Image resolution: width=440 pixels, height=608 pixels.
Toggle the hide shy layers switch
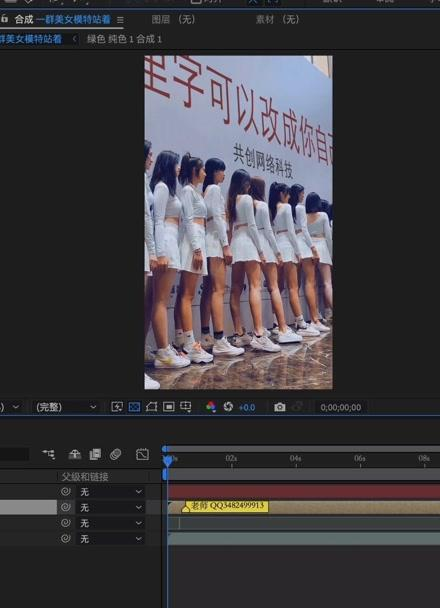tap(75, 454)
